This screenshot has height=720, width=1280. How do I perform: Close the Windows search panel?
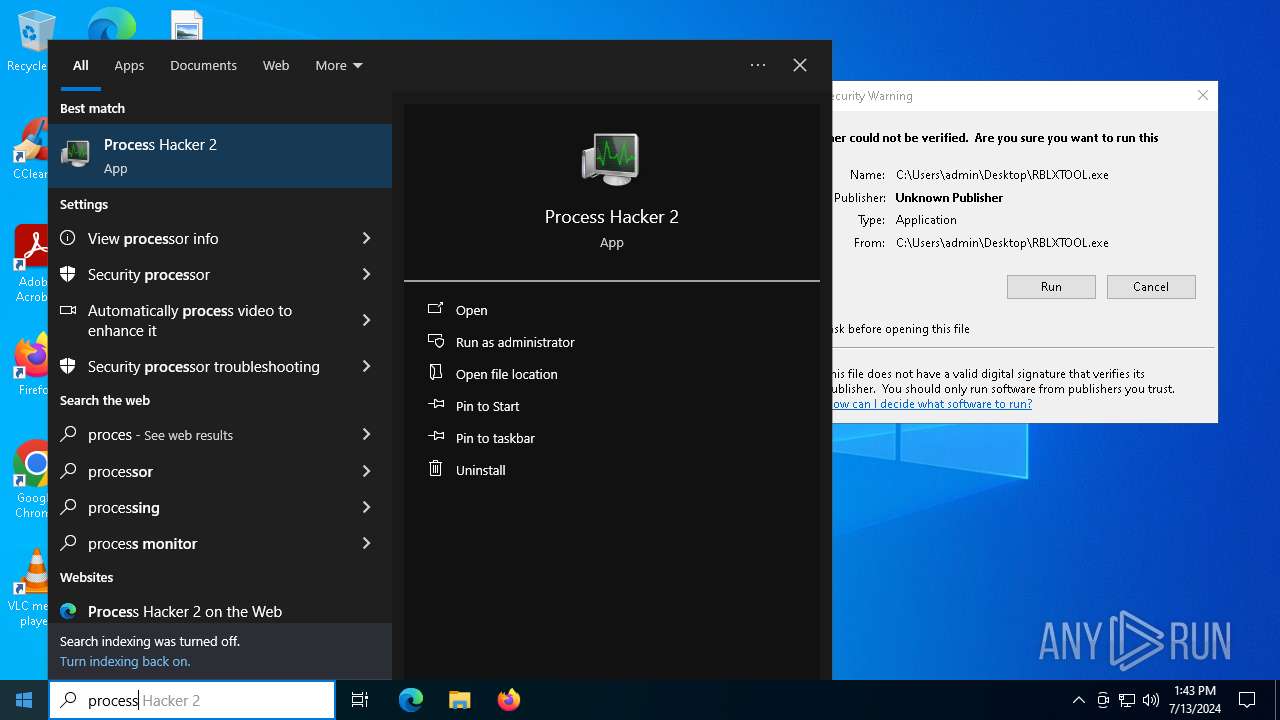(x=800, y=65)
